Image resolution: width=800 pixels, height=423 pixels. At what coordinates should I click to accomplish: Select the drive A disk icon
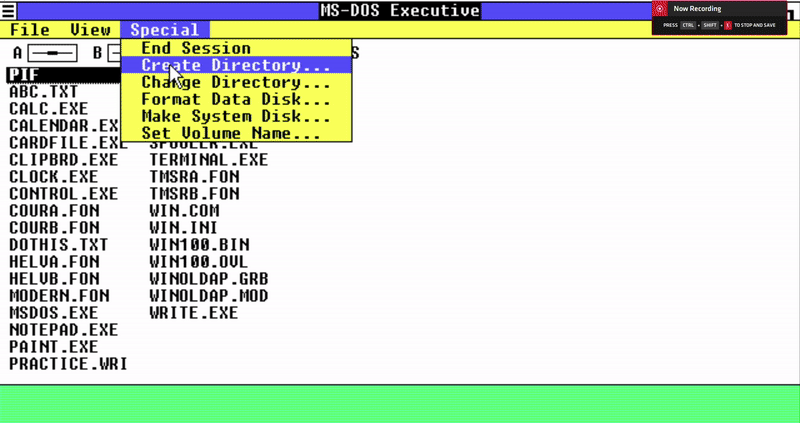53,53
